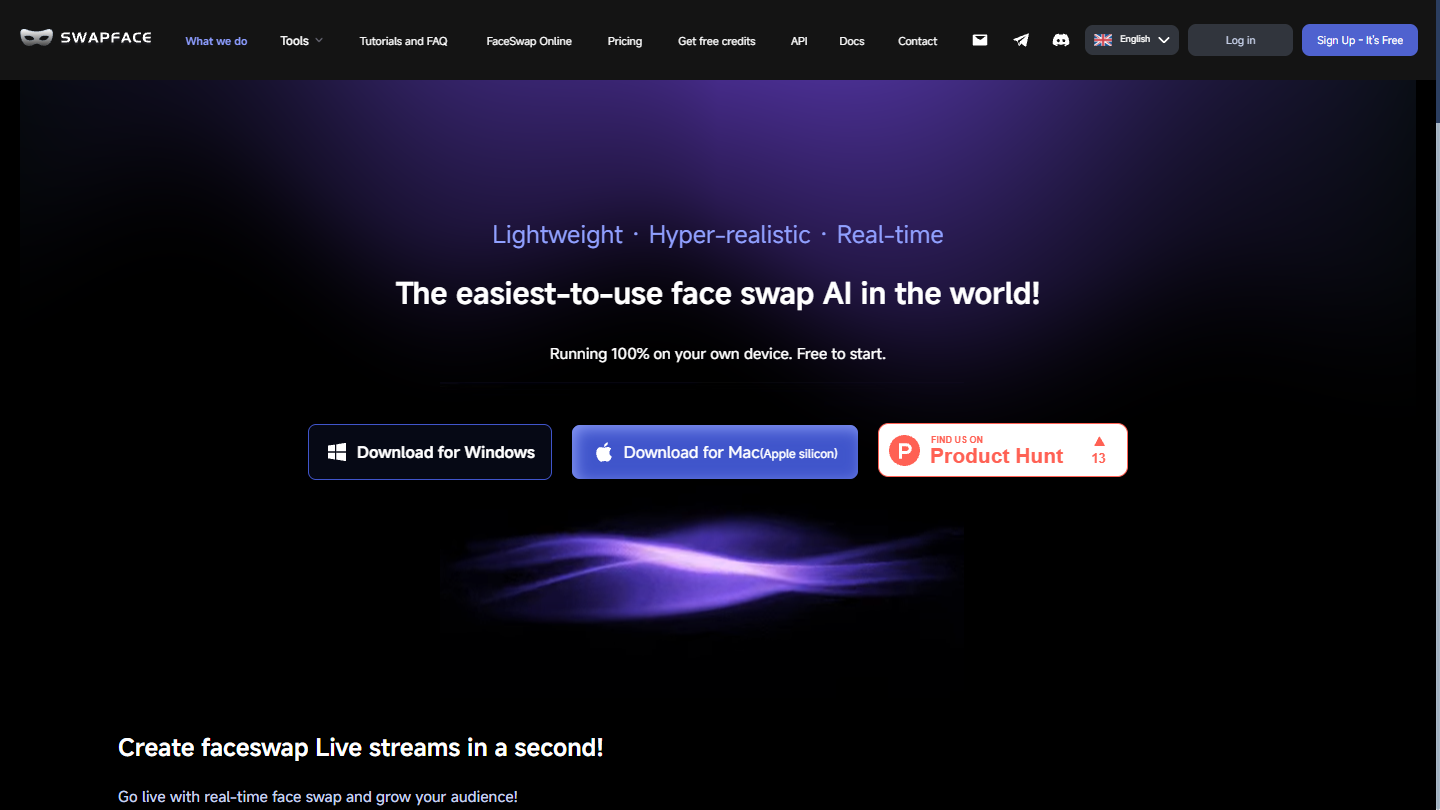The image size is (1440, 810).
Task: Open Tutorials and FAQ page
Action: (404, 41)
